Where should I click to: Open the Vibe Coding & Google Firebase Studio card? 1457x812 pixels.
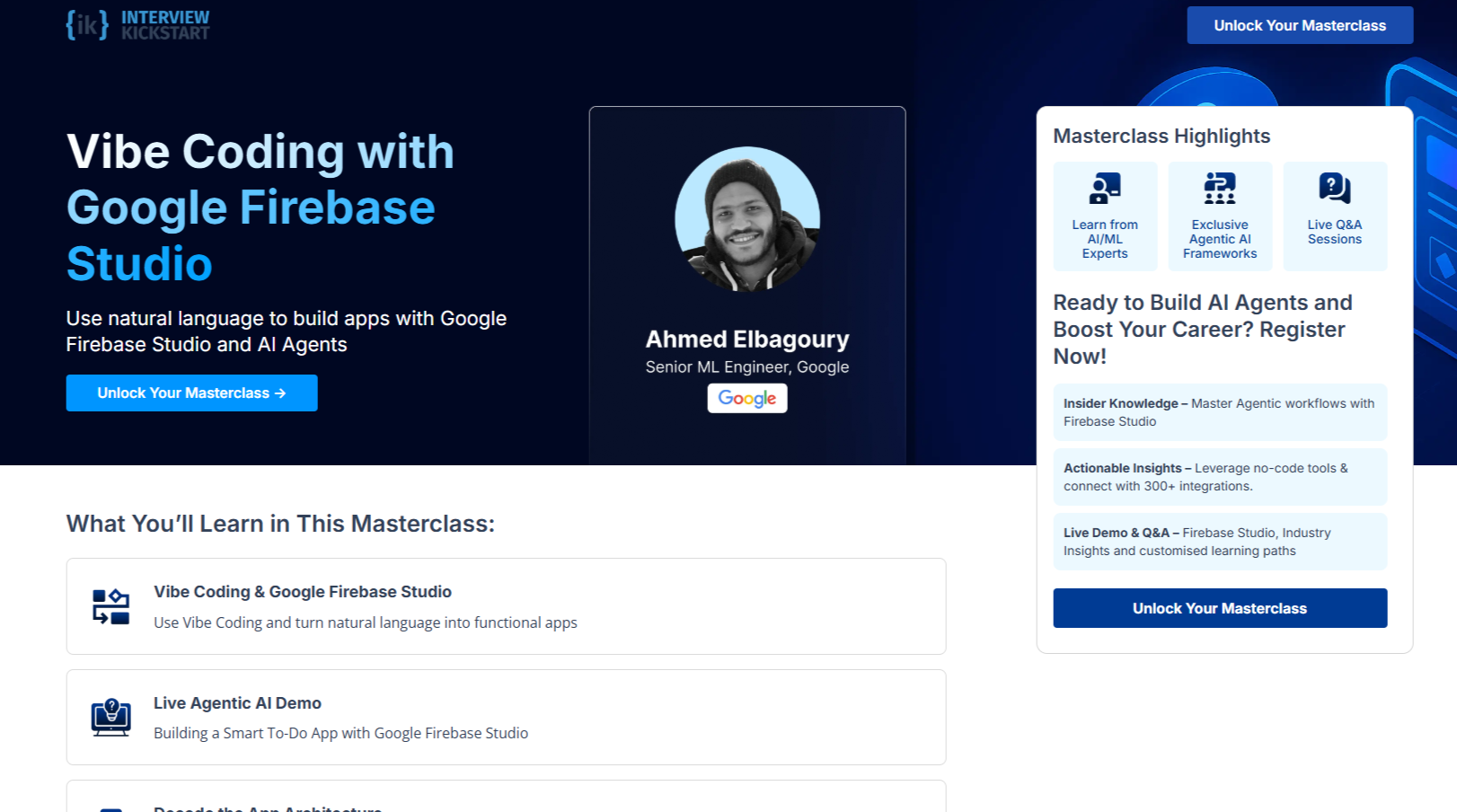[x=506, y=606]
